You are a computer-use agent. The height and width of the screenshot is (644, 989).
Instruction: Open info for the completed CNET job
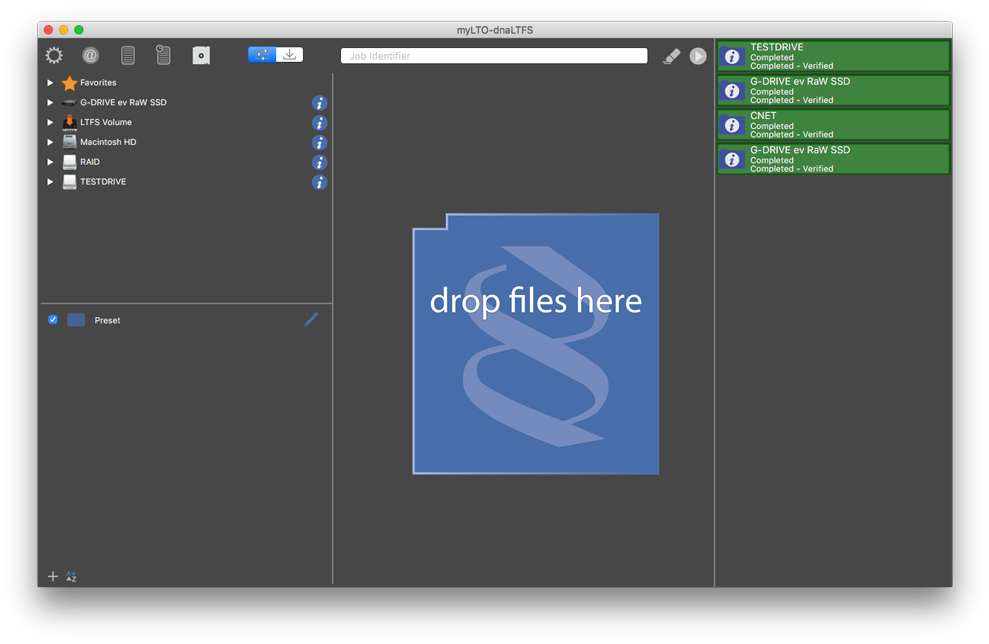[732, 125]
